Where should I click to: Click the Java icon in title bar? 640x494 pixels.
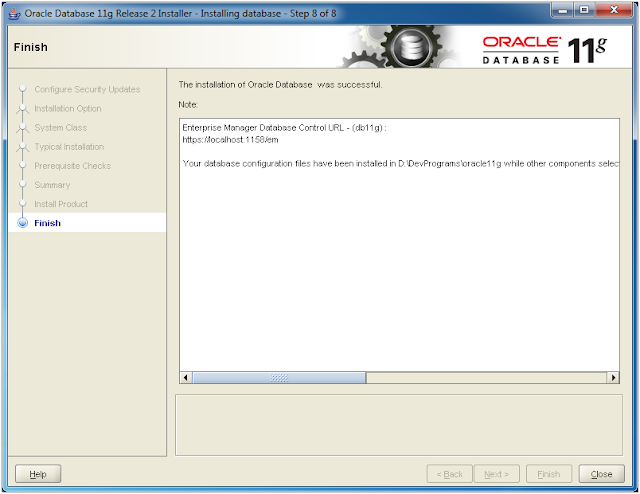click(14, 13)
